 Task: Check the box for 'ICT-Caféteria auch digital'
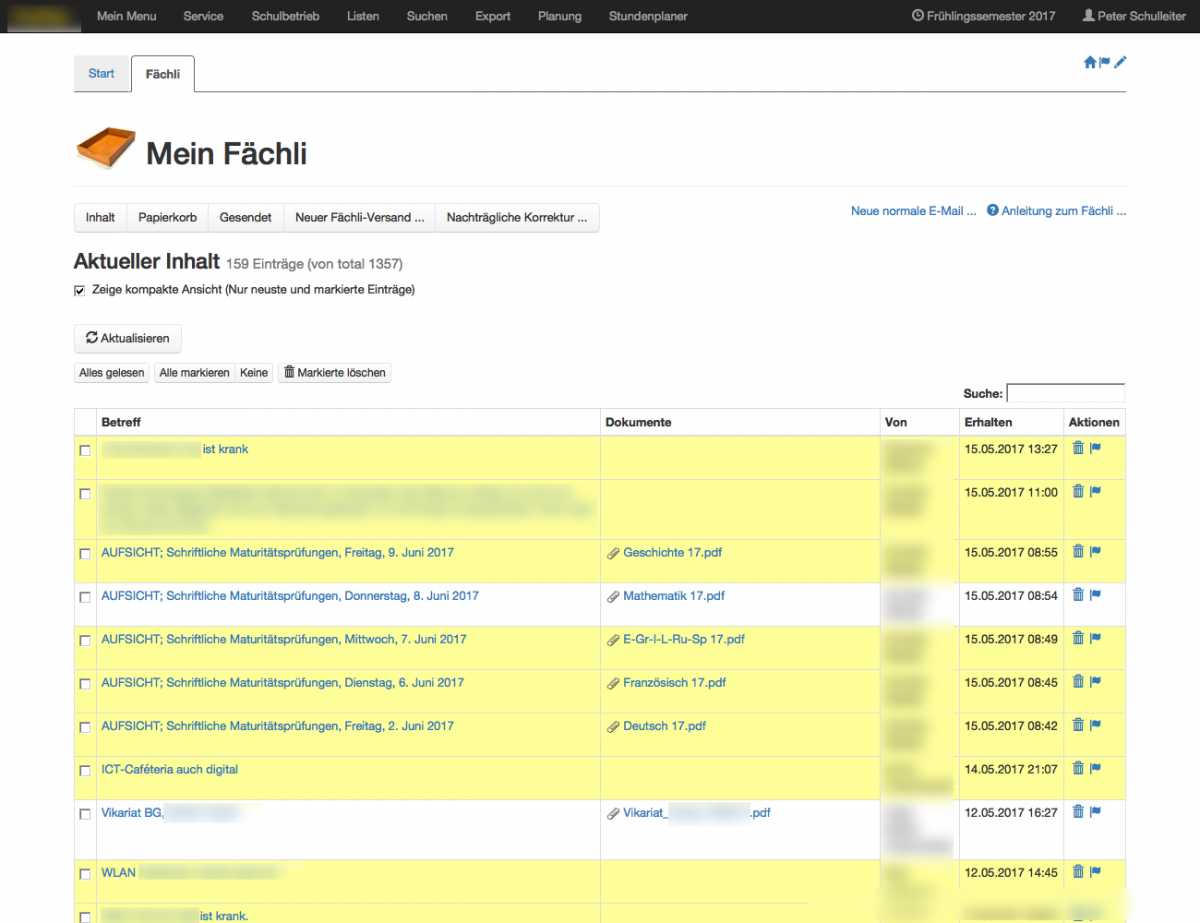pyautogui.click(x=85, y=771)
